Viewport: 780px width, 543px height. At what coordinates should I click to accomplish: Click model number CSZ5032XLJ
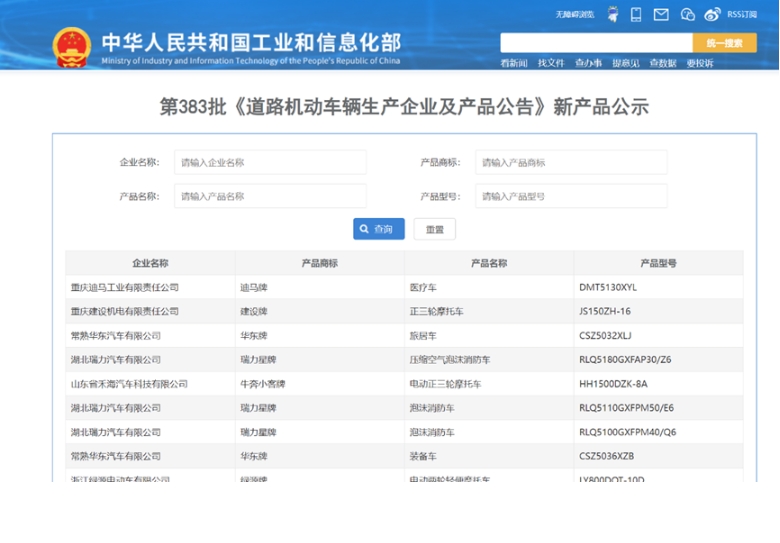tap(605, 336)
